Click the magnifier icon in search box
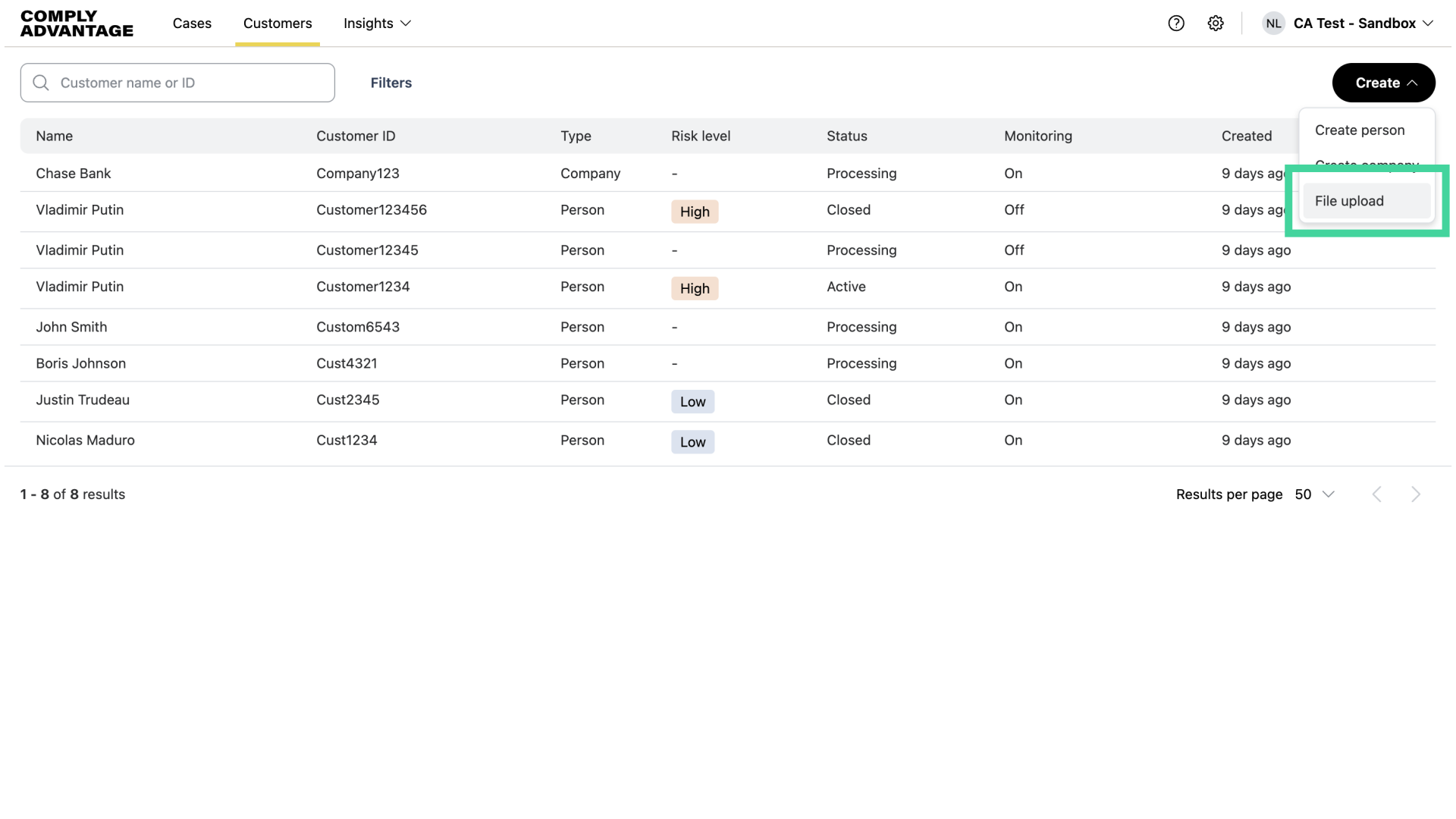The height and width of the screenshot is (819, 1456). pos(41,83)
